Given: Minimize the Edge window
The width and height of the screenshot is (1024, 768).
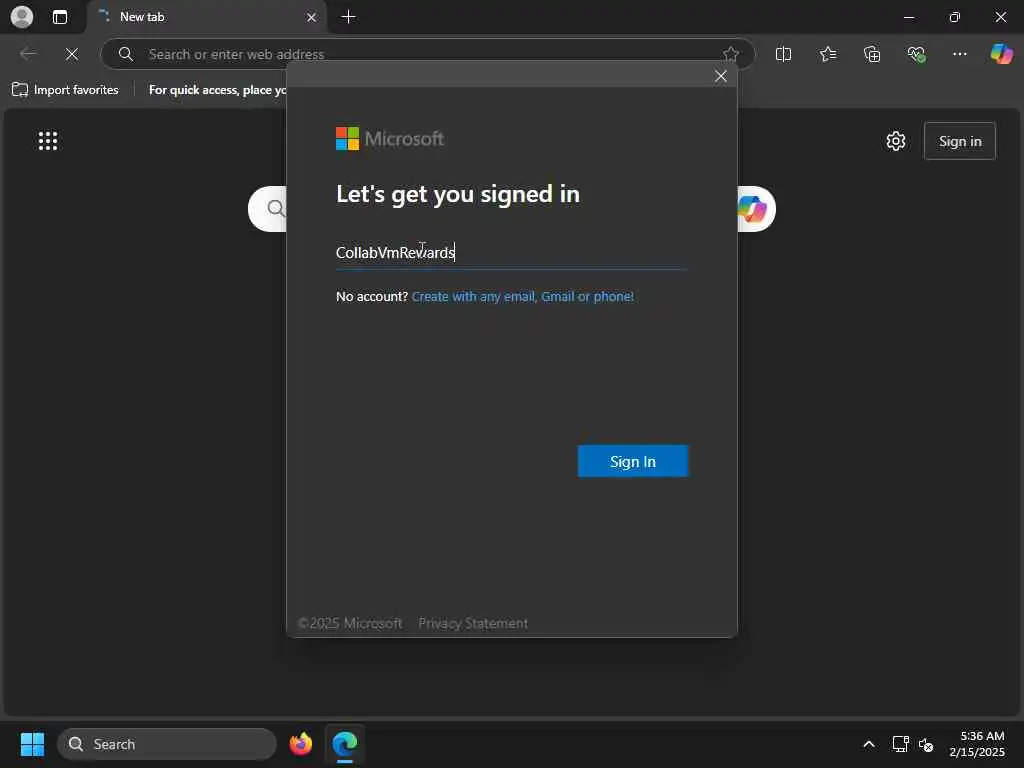Looking at the screenshot, I should 908,17.
